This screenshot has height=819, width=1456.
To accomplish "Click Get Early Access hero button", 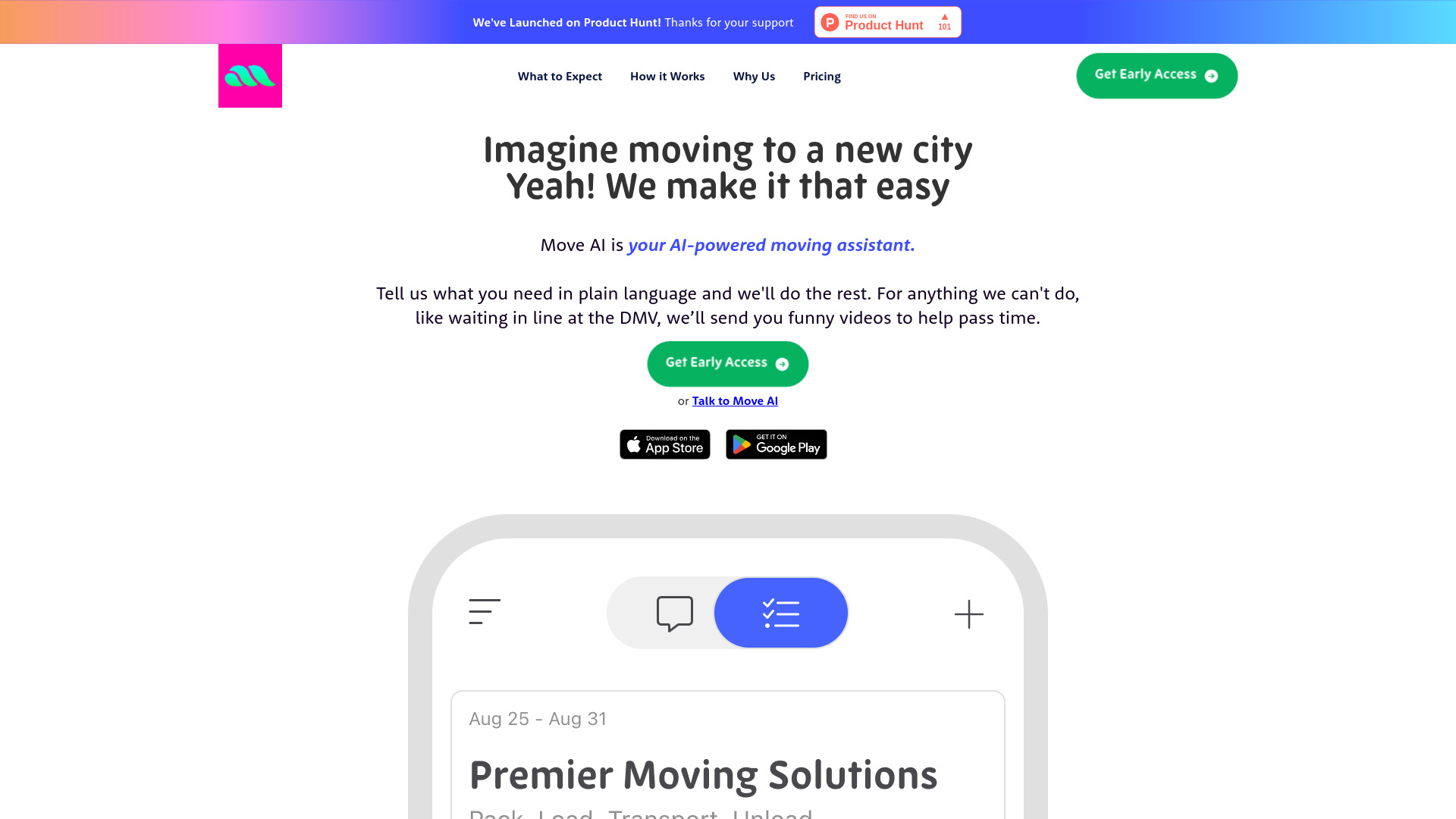I will [727, 363].
